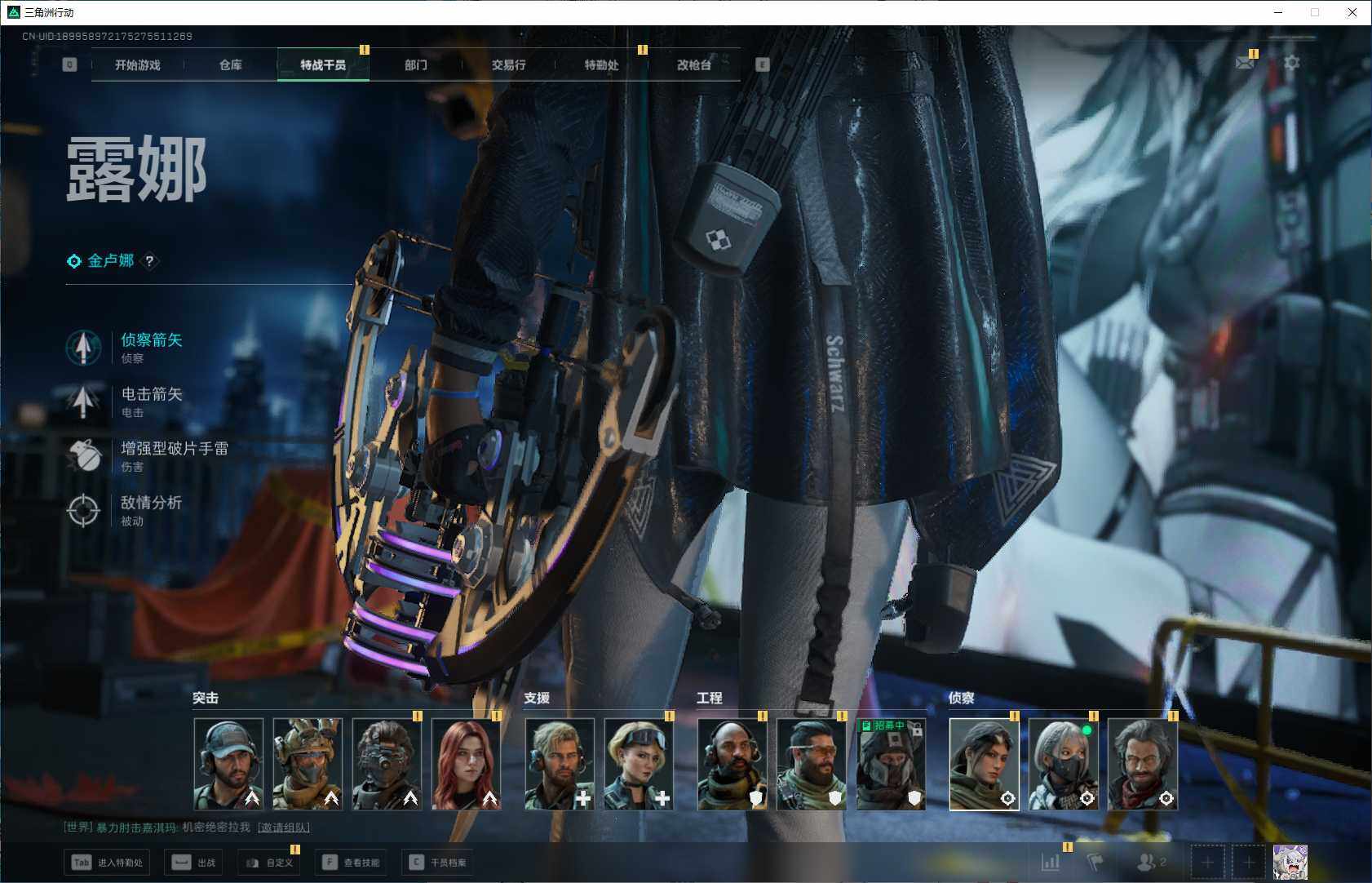Click the 增强型破片手雷 grenade icon
This screenshot has width=1372, height=883.
click(83, 455)
